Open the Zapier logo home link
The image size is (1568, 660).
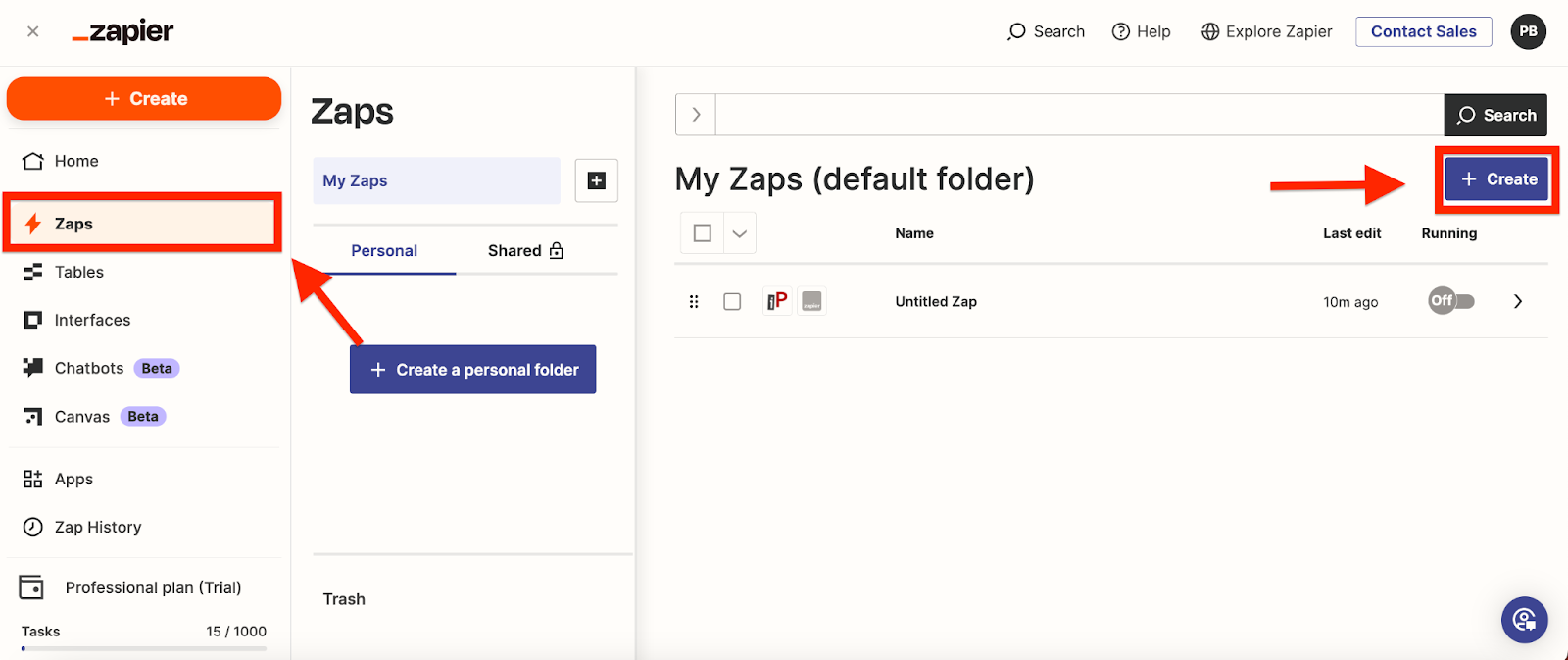[122, 31]
